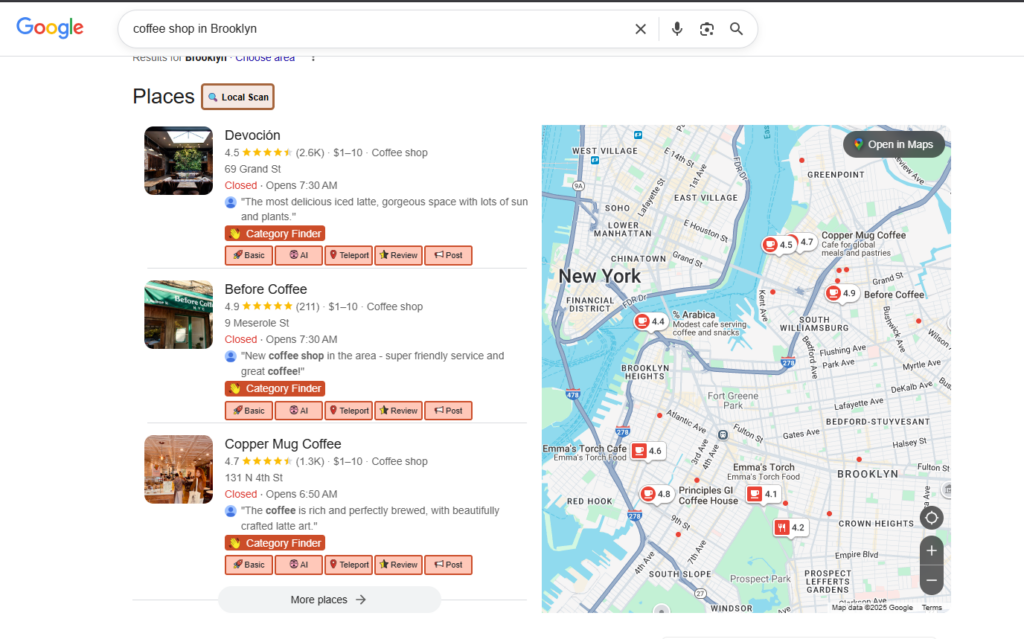Click the magnifier search button
The image size is (1024, 639).
pyautogui.click(x=737, y=29)
